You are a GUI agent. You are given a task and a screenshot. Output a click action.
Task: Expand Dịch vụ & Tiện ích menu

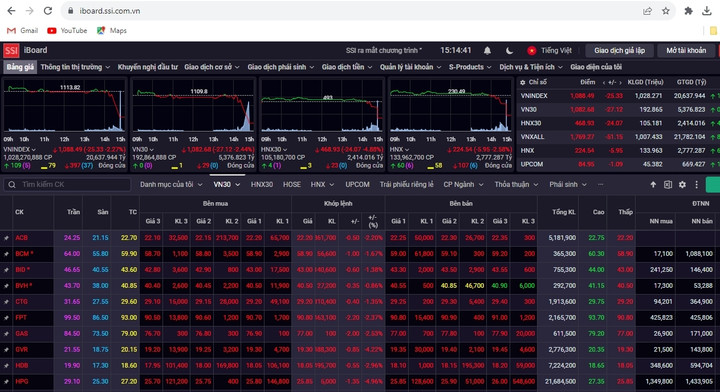tap(531, 67)
